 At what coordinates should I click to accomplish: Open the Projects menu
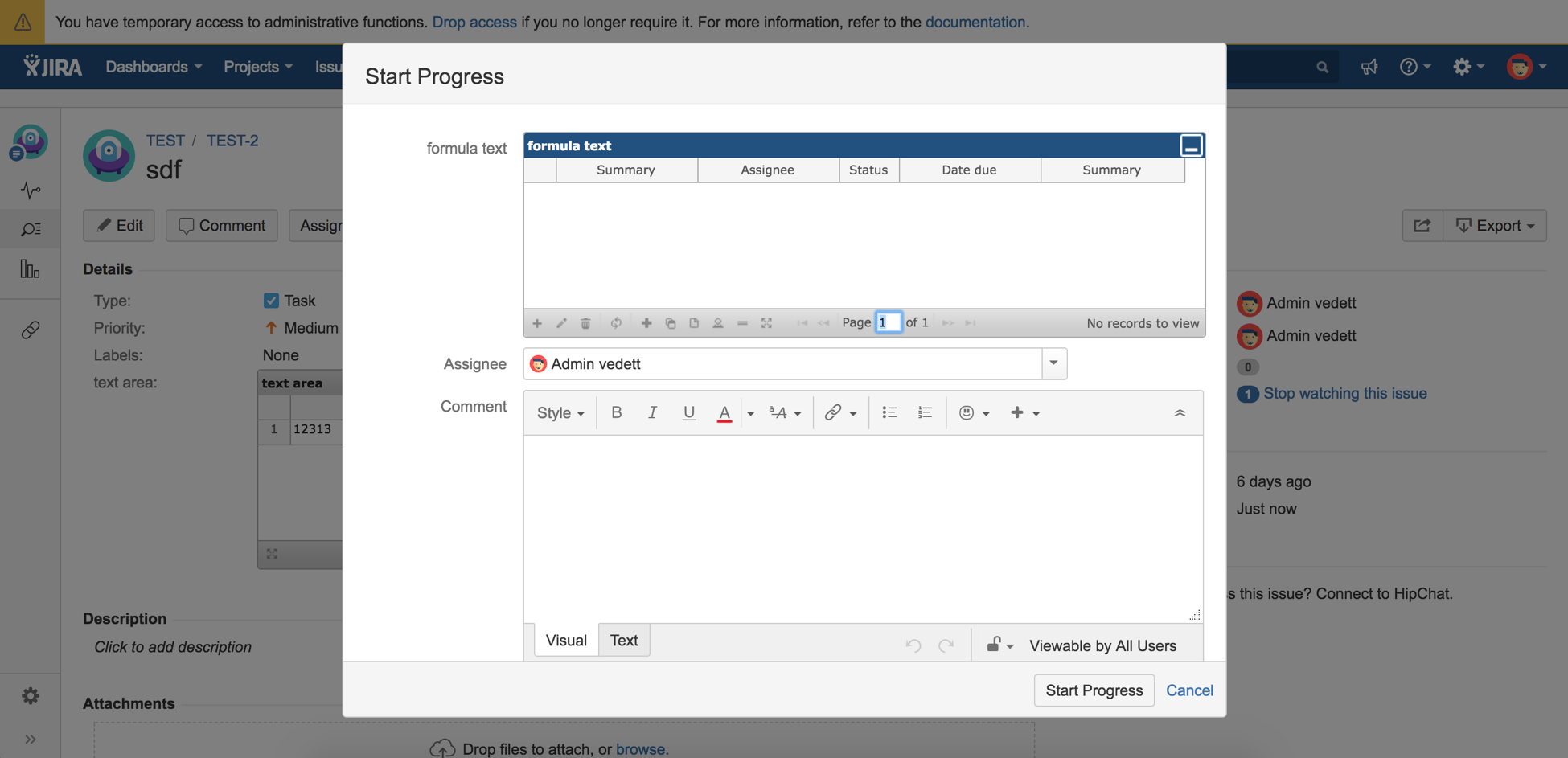(x=257, y=67)
